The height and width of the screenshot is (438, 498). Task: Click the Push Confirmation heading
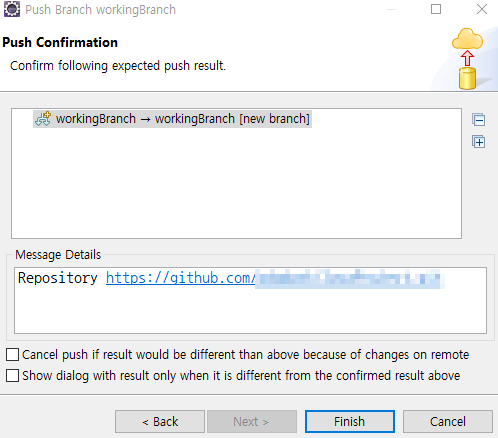60,43
